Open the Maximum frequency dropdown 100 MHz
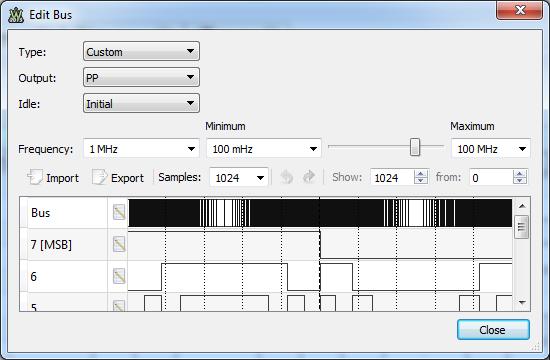 (491, 149)
